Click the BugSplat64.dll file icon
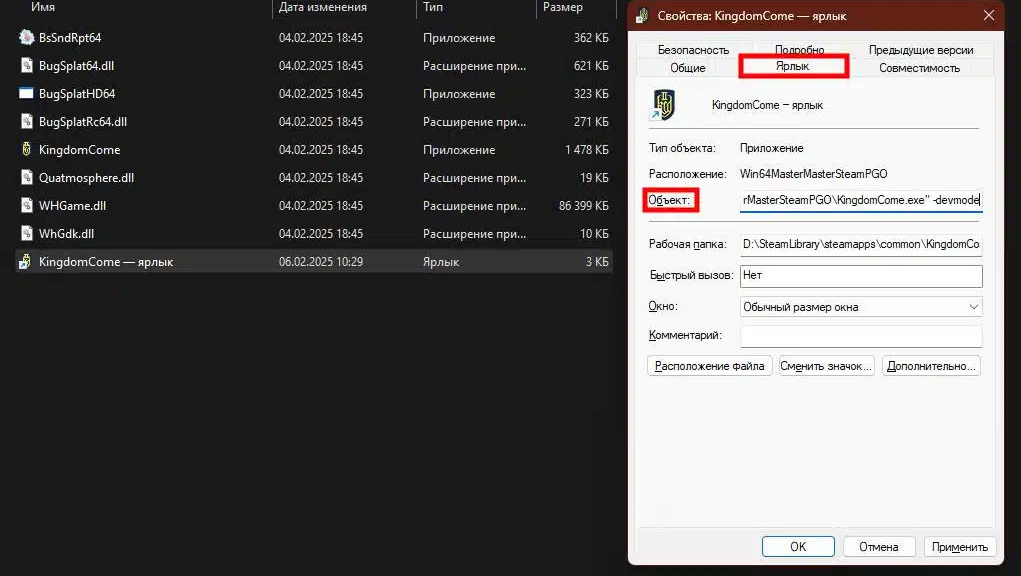 click(26, 66)
